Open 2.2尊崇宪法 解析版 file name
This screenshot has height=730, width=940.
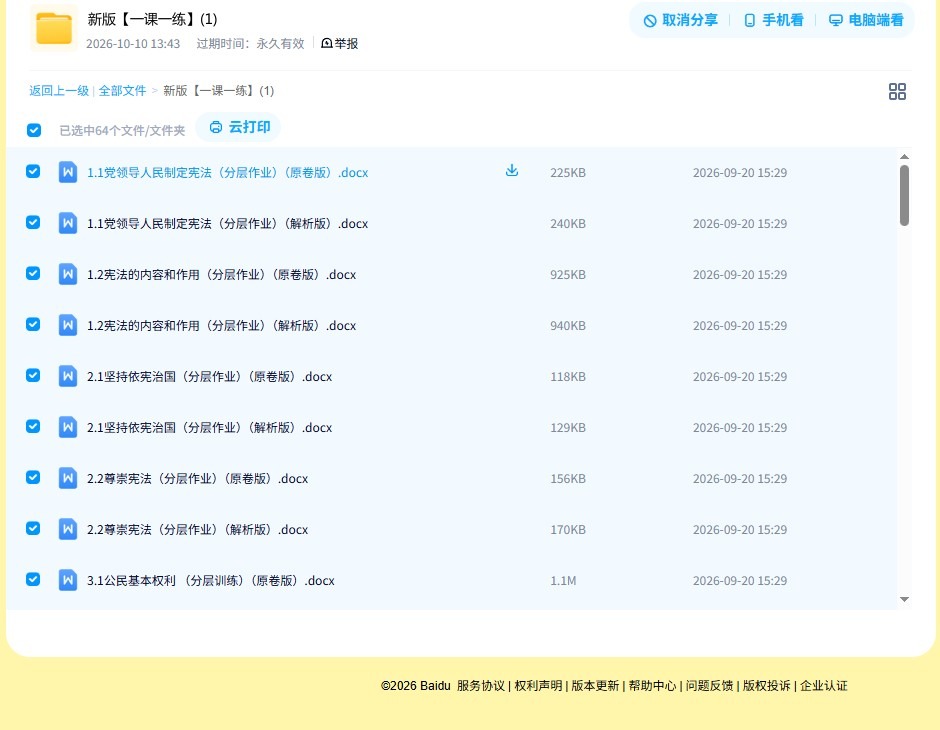pos(197,529)
